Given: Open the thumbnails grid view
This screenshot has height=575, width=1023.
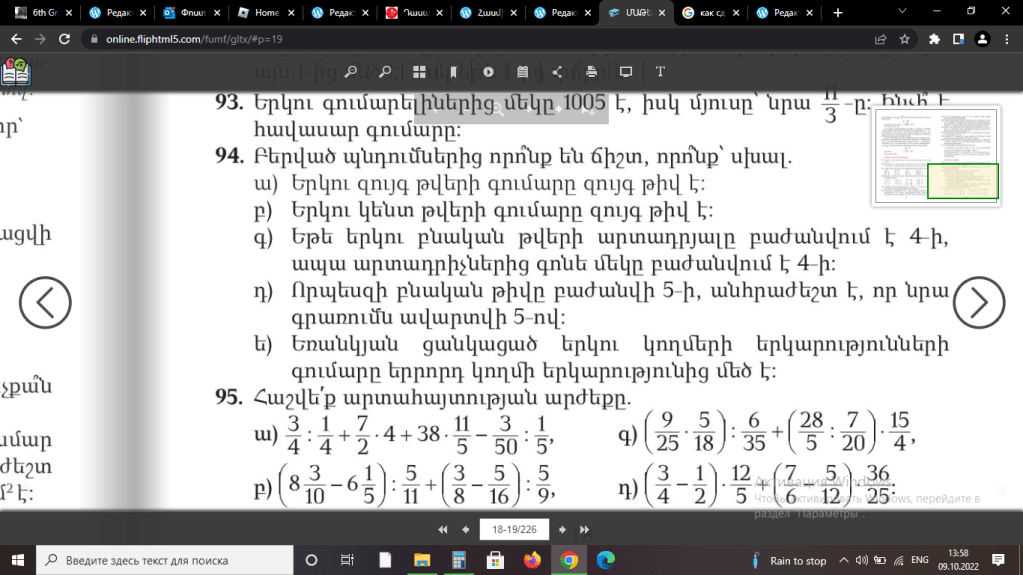Looking at the screenshot, I should tap(419, 72).
